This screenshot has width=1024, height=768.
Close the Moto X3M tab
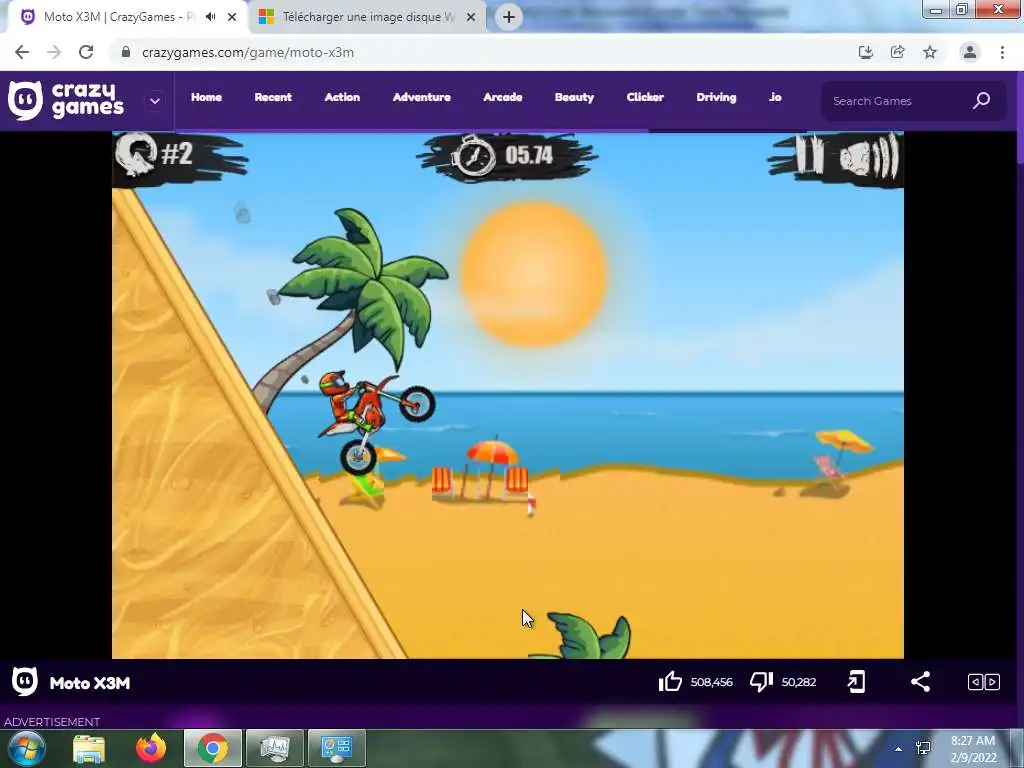pos(232,17)
